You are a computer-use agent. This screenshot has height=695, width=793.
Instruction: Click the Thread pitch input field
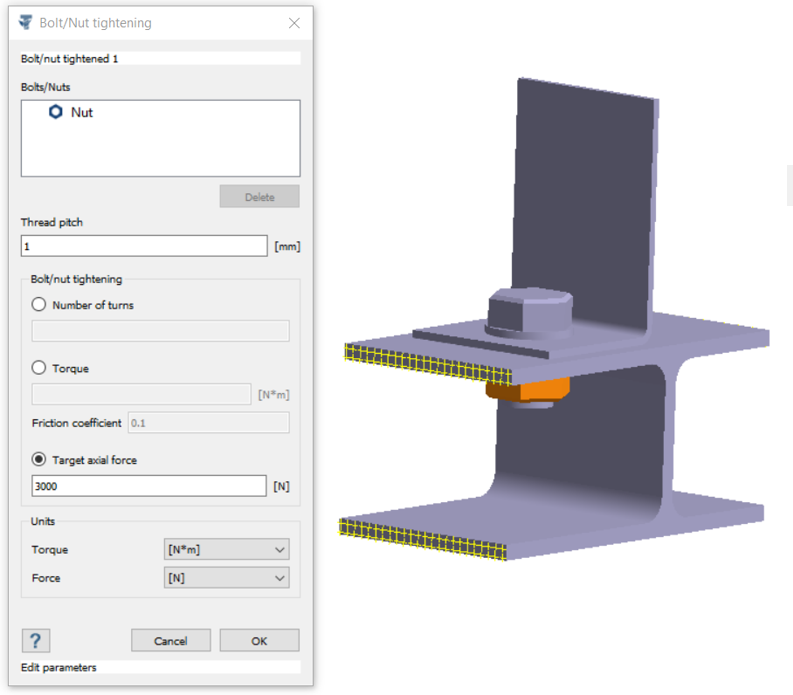144,246
